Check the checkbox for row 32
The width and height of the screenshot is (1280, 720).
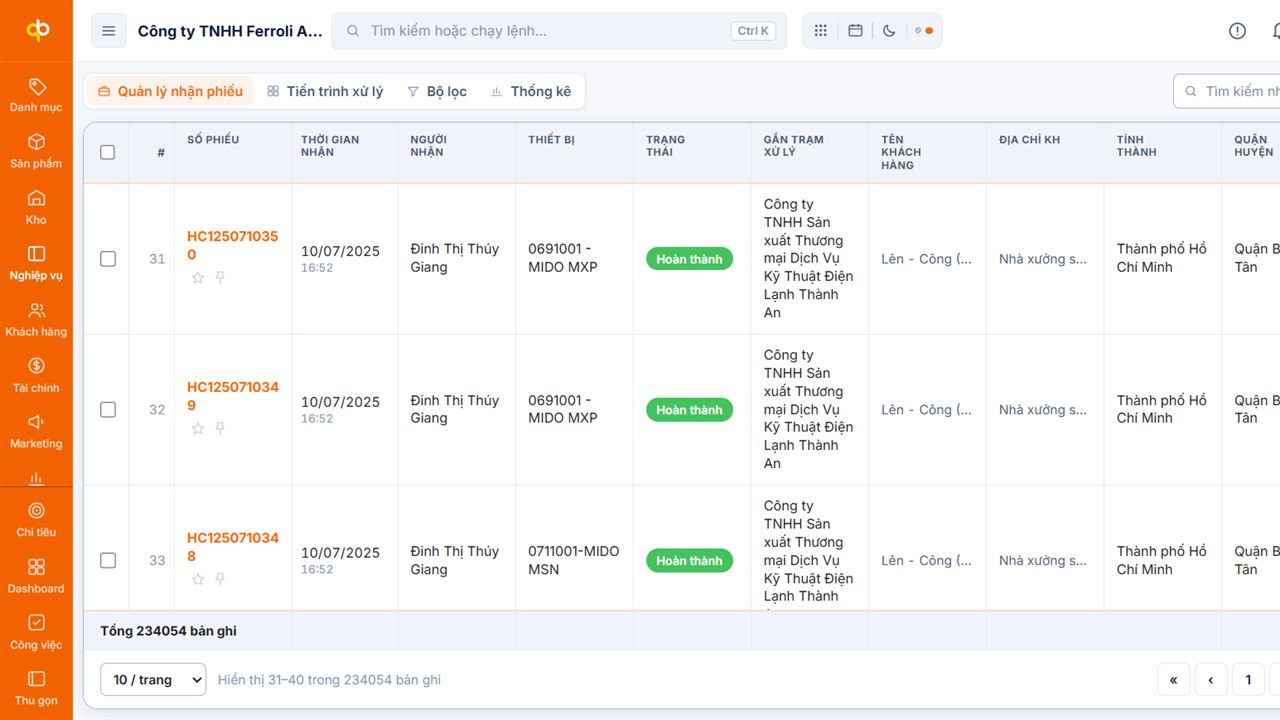pos(107,410)
